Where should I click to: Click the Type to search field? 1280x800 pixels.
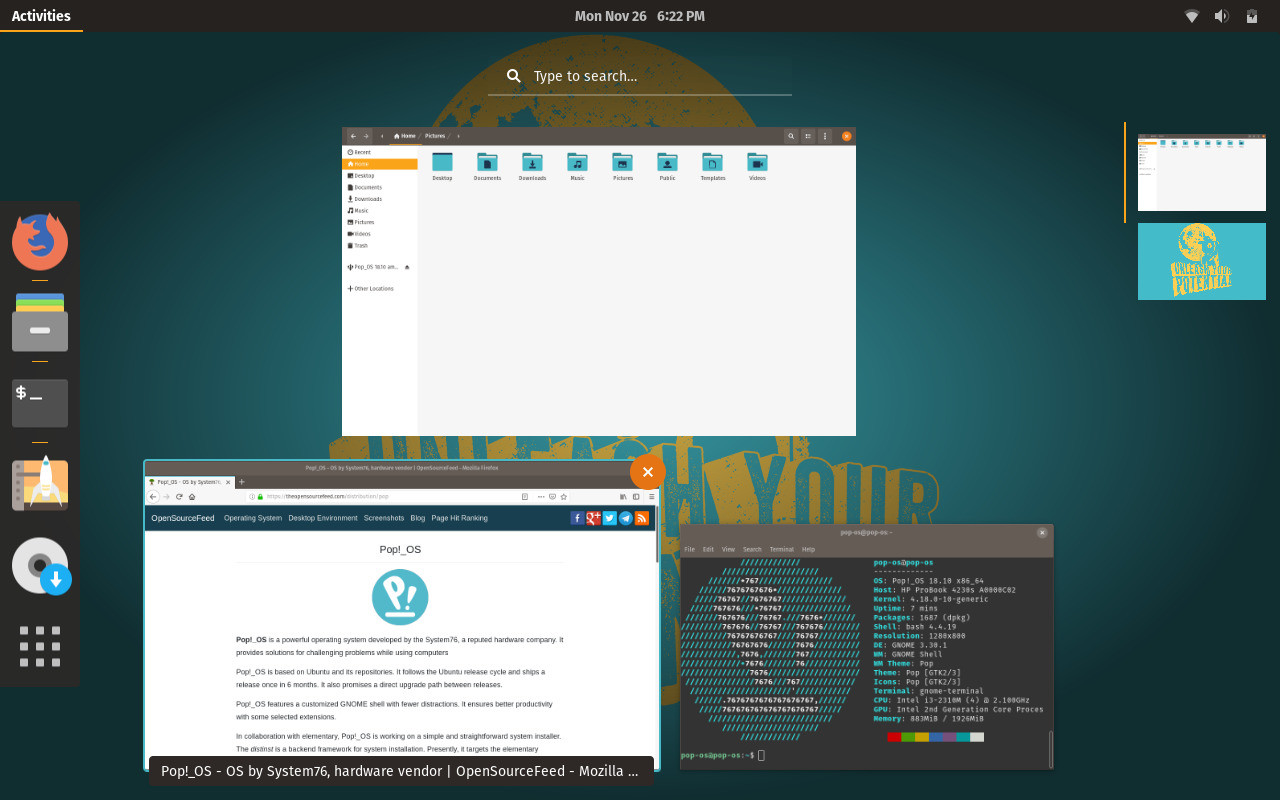pos(640,76)
